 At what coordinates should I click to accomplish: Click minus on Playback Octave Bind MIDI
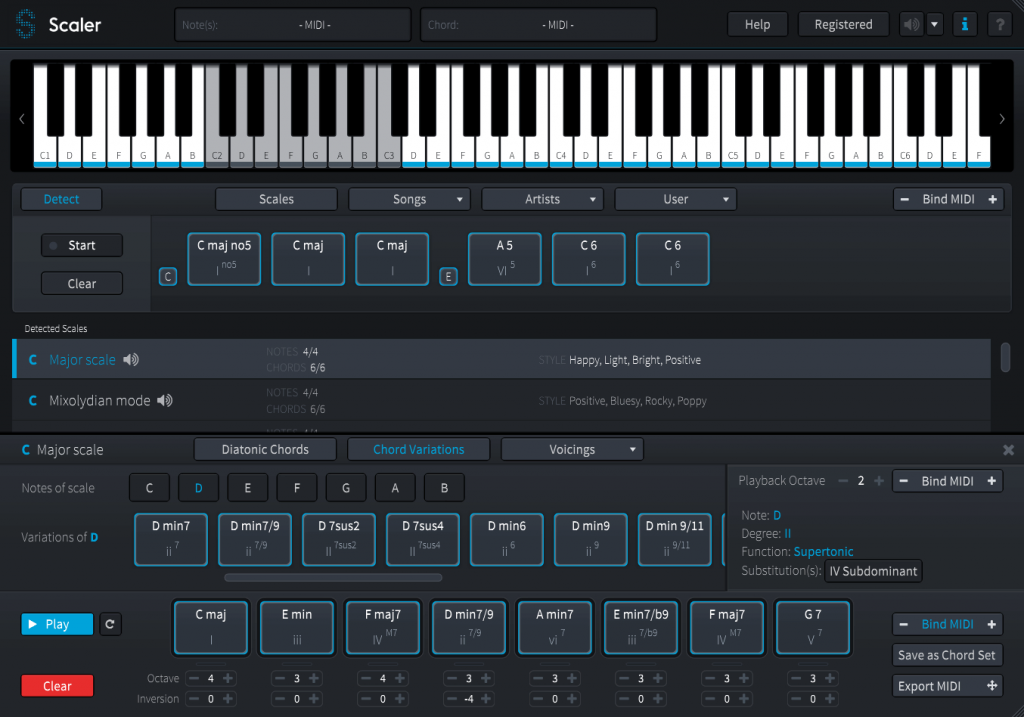coord(904,481)
